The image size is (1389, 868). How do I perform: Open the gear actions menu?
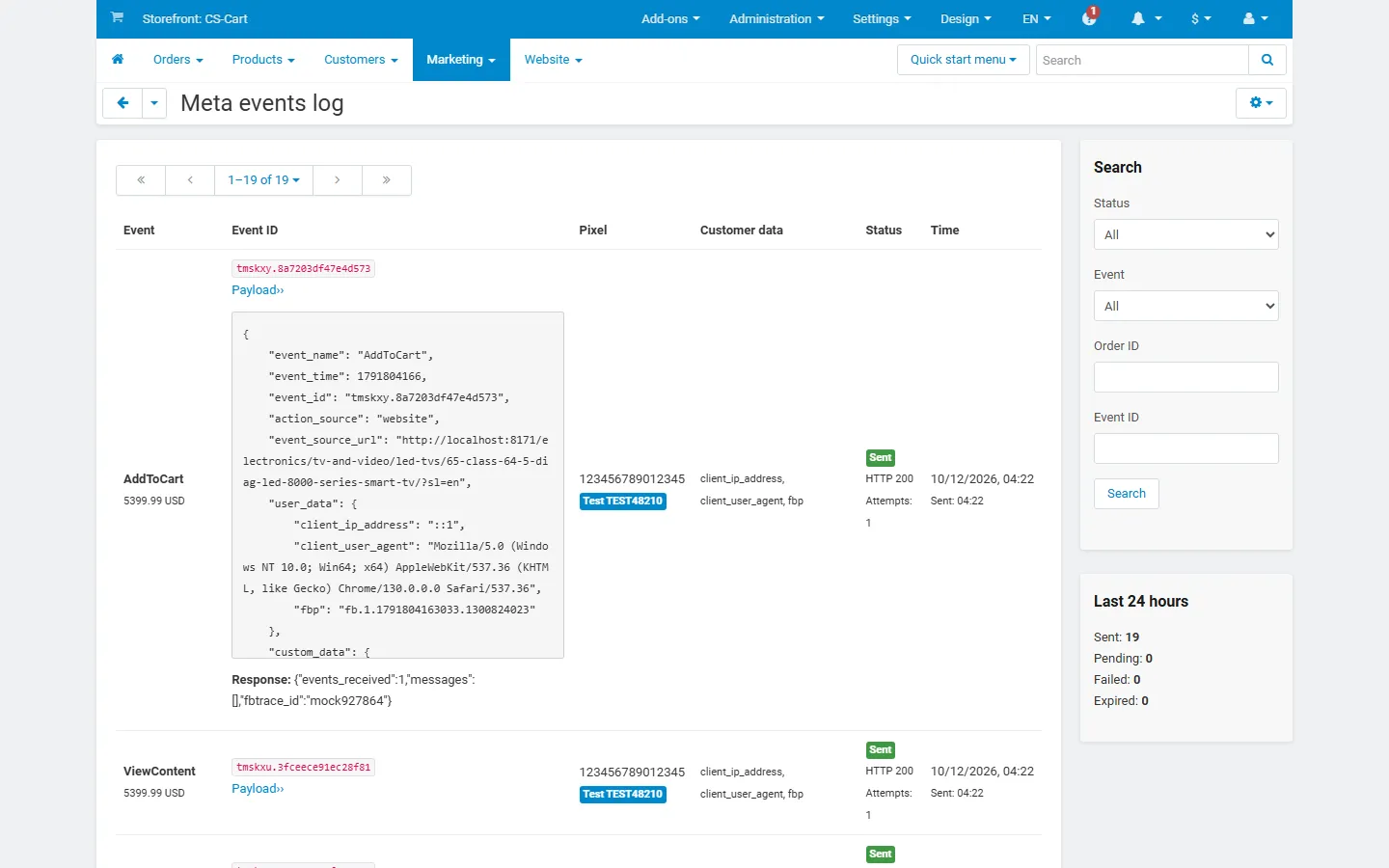pos(1261,103)
